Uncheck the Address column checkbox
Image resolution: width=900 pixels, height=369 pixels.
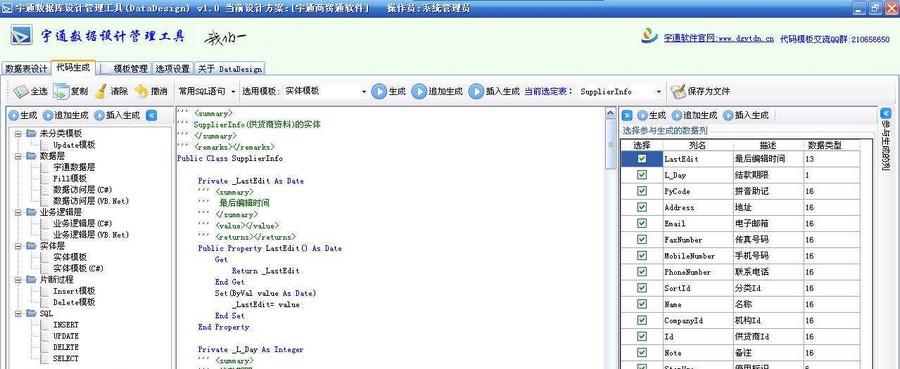pyautogui.click(x=642, y=207)
